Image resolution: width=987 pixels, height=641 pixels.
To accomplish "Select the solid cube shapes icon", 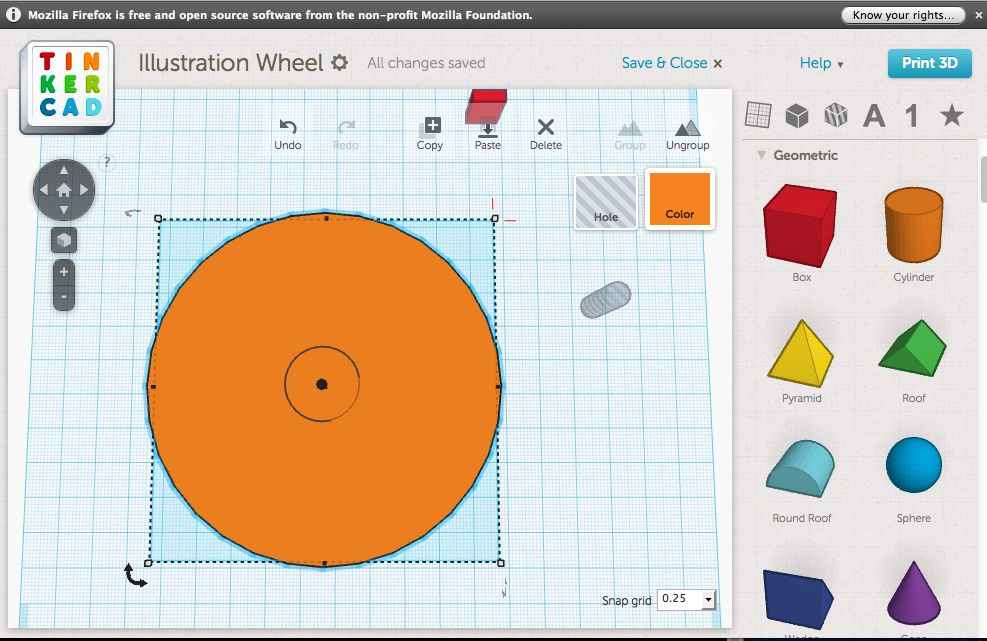I will tap(797, 115).
